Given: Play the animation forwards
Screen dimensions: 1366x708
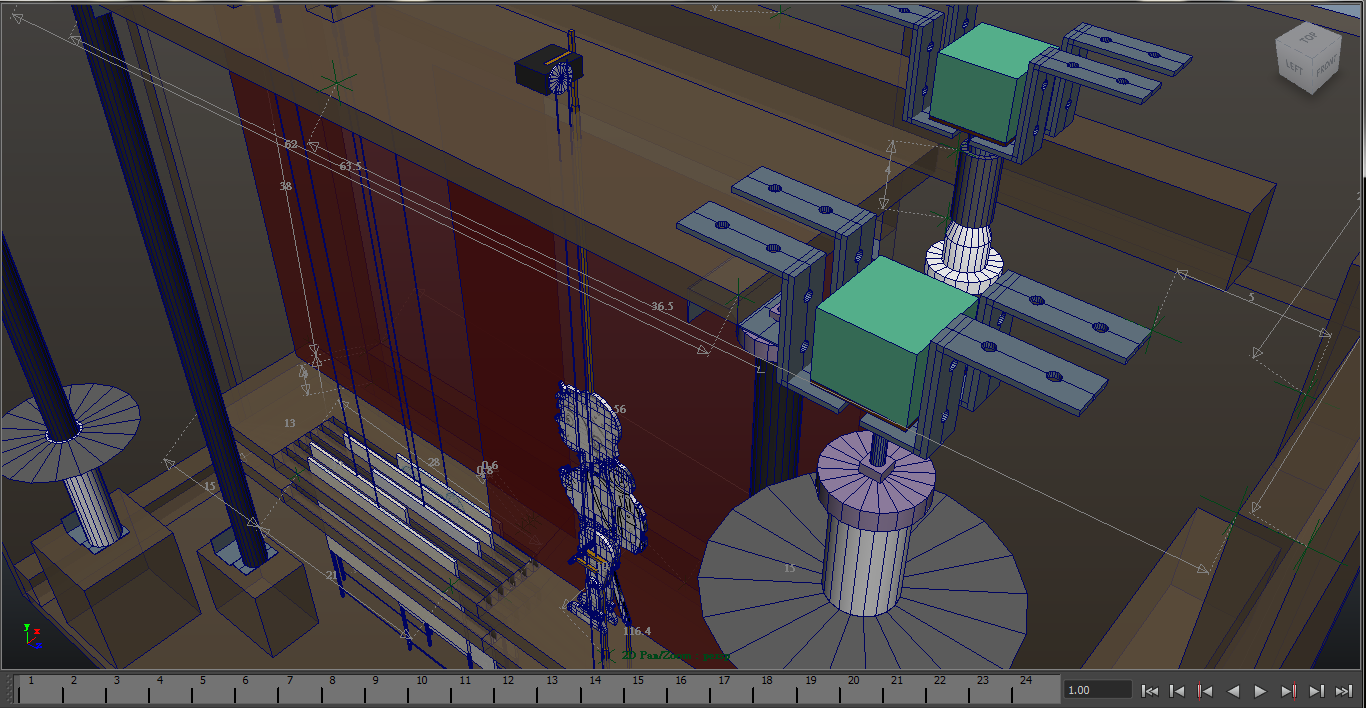Looking at the screenshot, I should 1261,690.
